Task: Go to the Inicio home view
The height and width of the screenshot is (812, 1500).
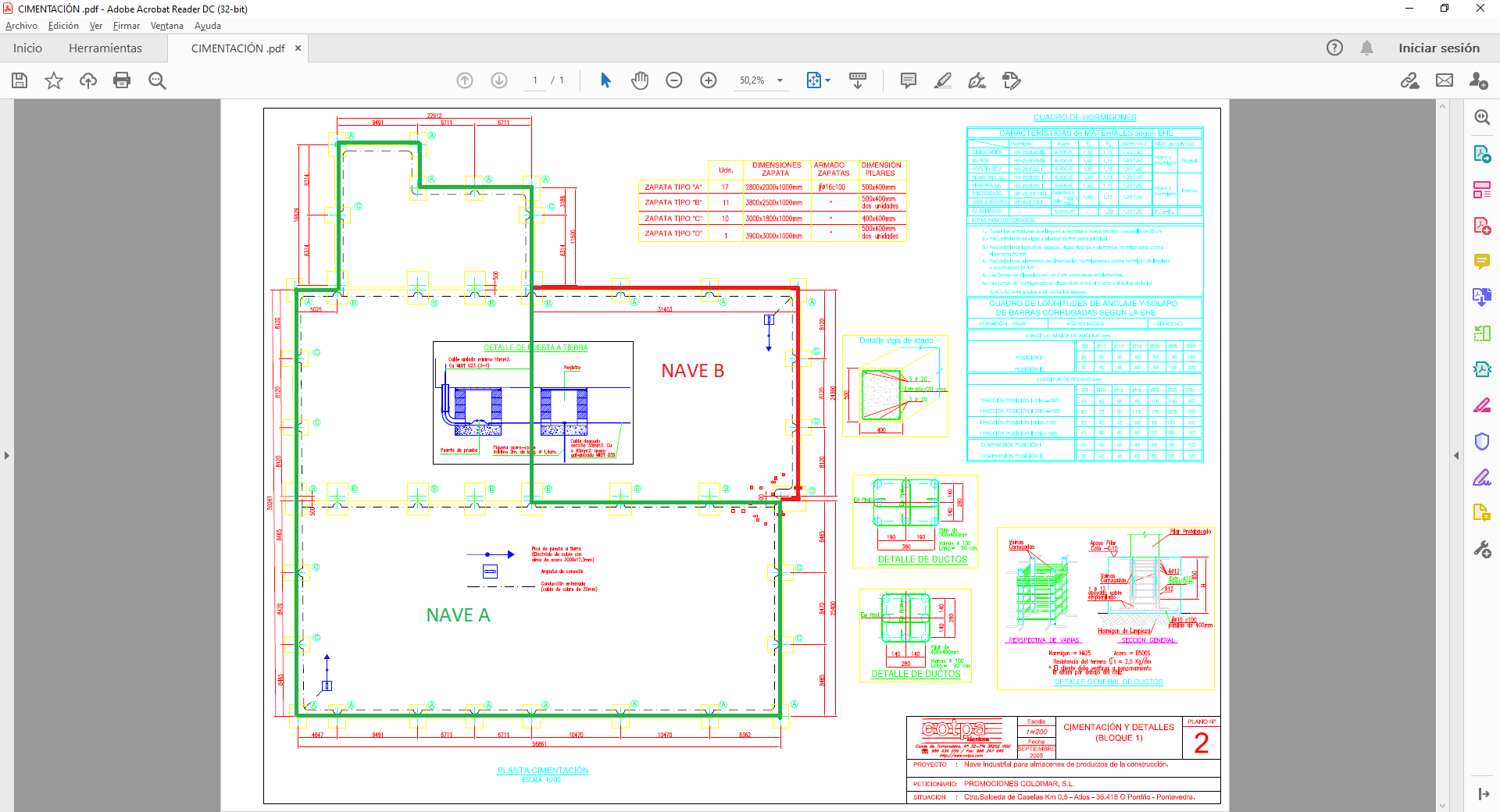Action: tap(27, 48)
